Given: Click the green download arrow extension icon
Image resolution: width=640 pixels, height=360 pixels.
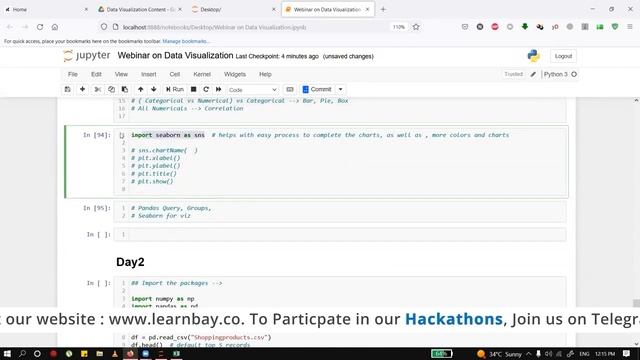Looking at the screenshot, I should coord(525,27).
